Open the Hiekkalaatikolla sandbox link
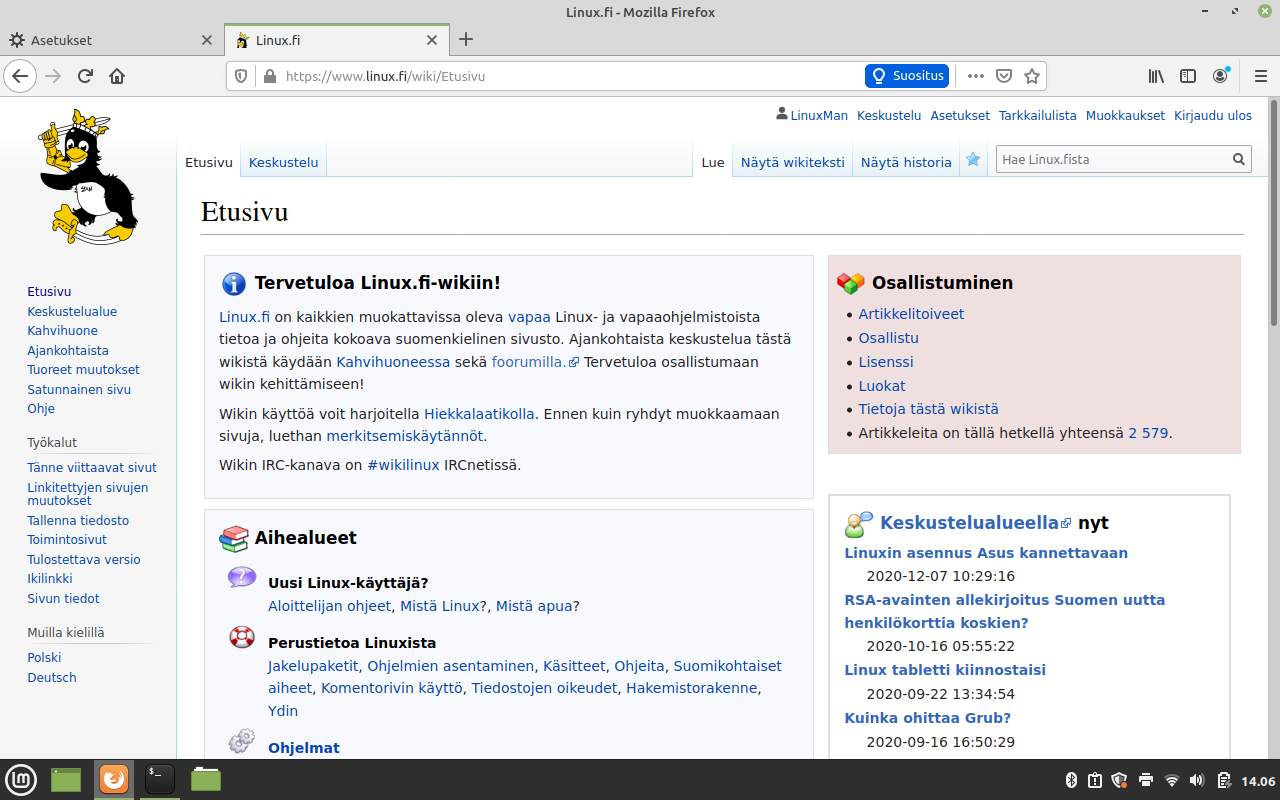This screenshot has height=800, width=1280. [479, 414]
